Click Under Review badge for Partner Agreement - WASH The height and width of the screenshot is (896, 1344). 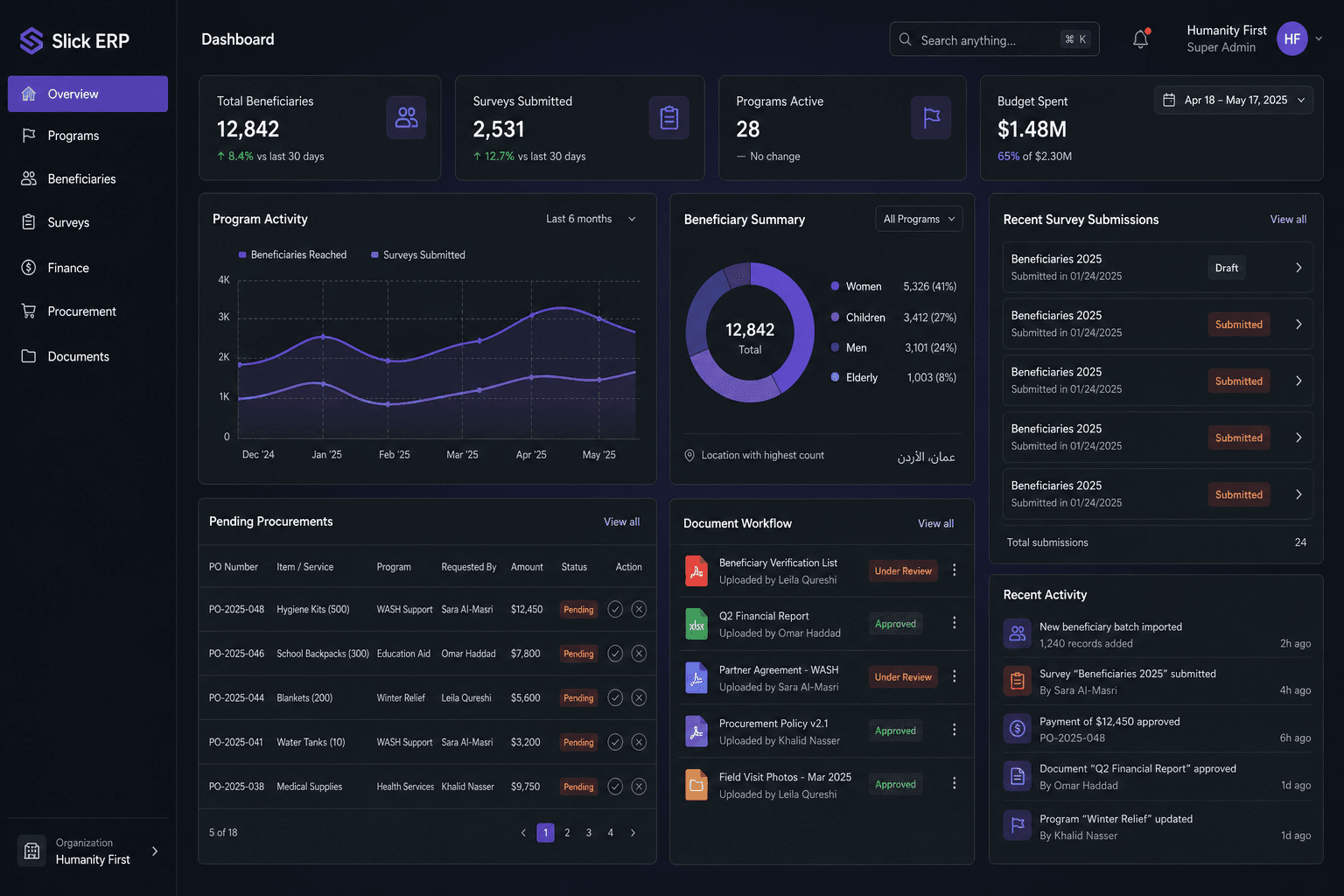[x=903, y=676]
